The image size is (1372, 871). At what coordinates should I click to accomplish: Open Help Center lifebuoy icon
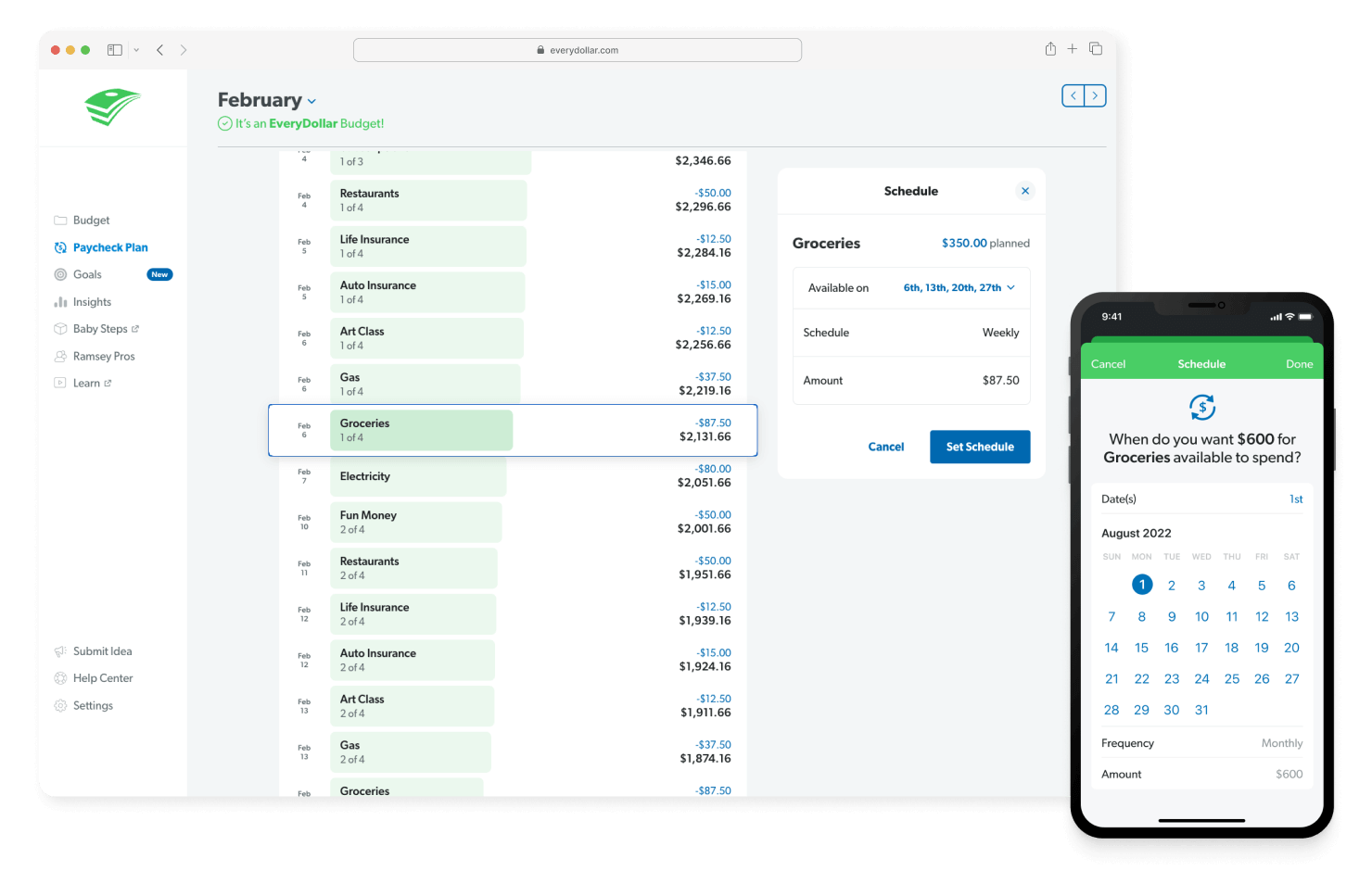60,678
